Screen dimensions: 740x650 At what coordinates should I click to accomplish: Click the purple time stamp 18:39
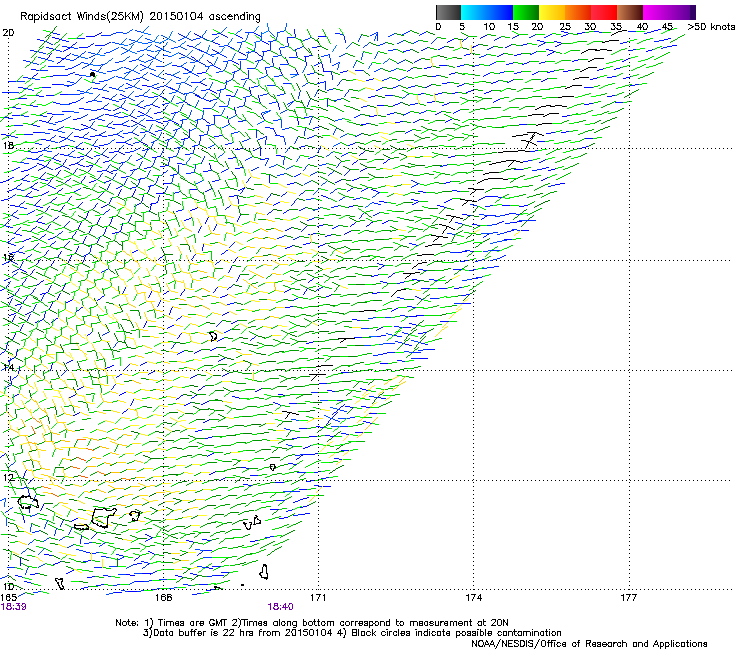click(x=14, y=607)
